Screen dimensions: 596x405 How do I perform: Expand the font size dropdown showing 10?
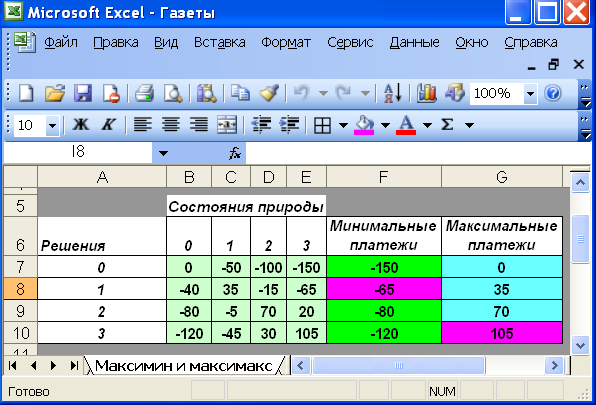pos(52,125)
